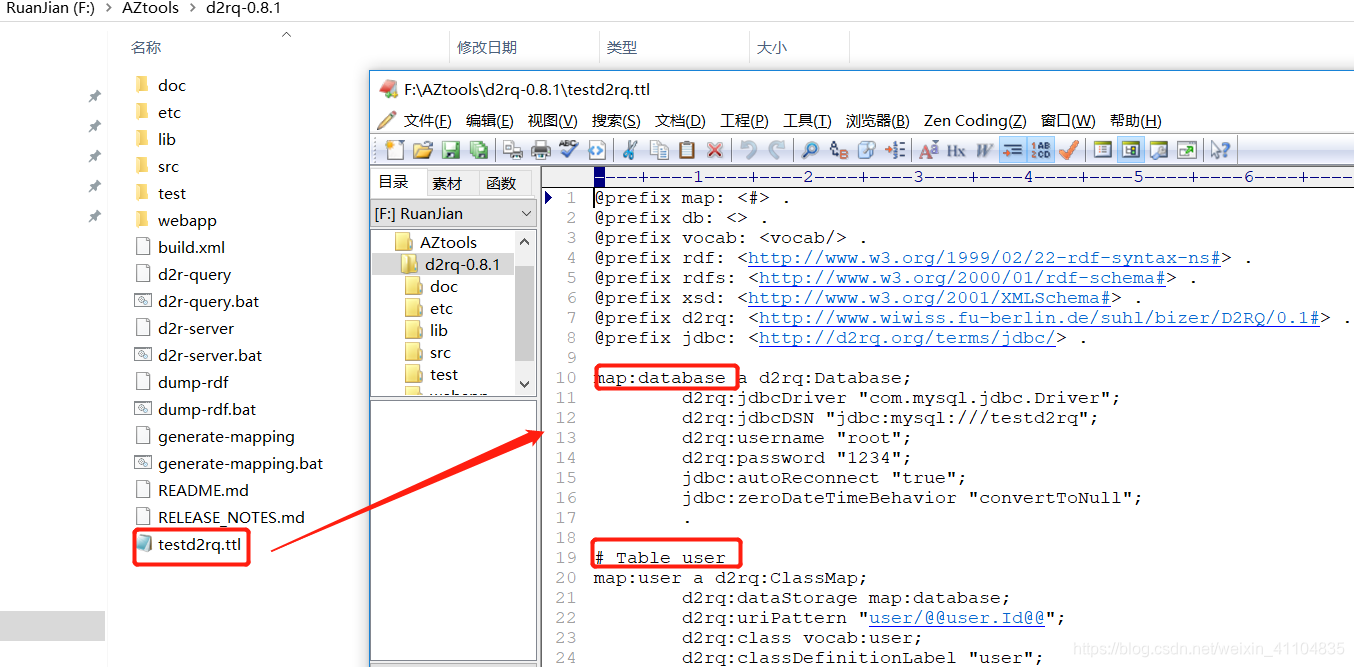Click the Copy toolbar icon

point(659,150)
